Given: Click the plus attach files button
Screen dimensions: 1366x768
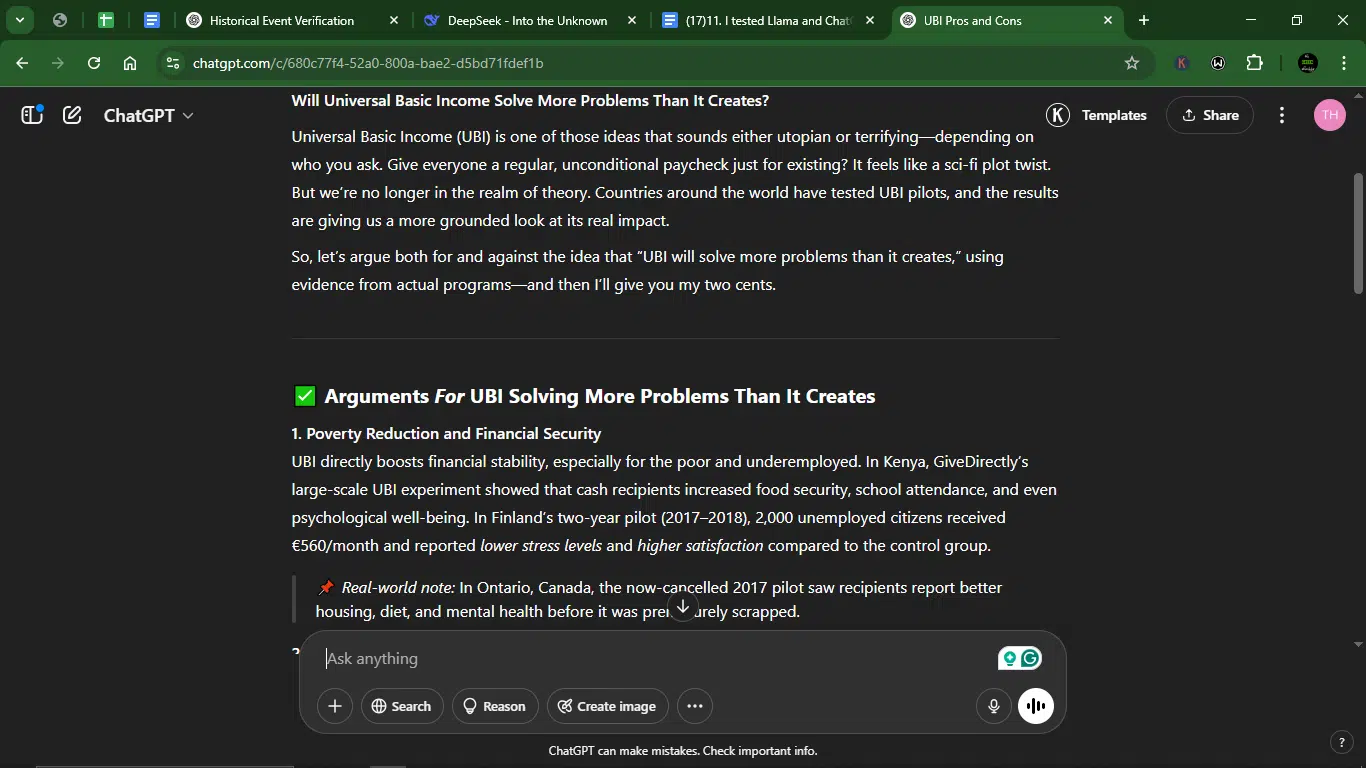Looking at the screenshot, I should 335,706.
